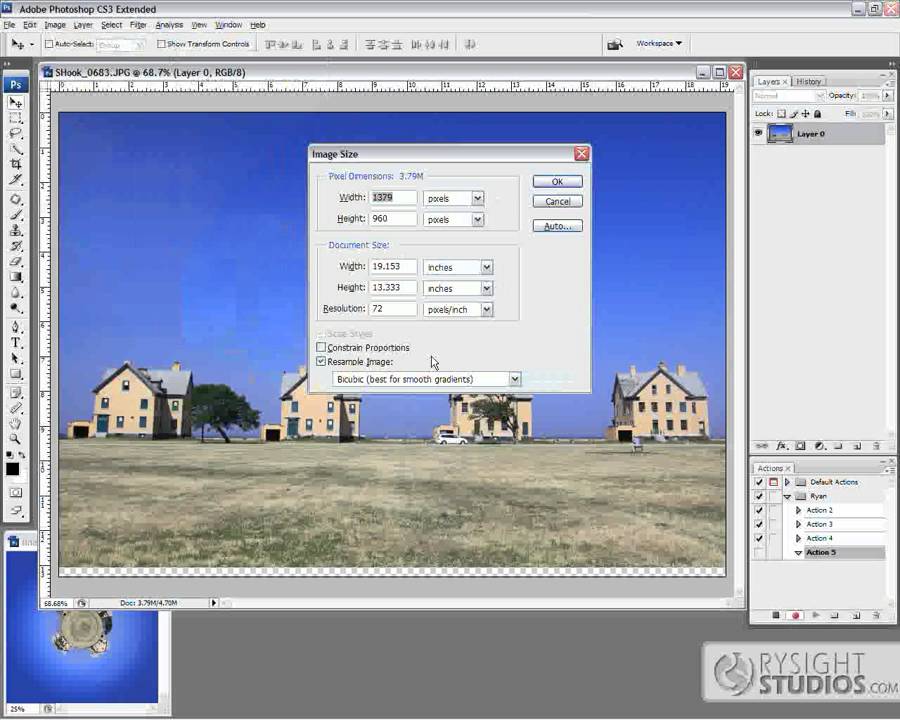The width and height of the screenshot is (900, 720).
Task: Open the Image menu
Action: click(55, 25)
